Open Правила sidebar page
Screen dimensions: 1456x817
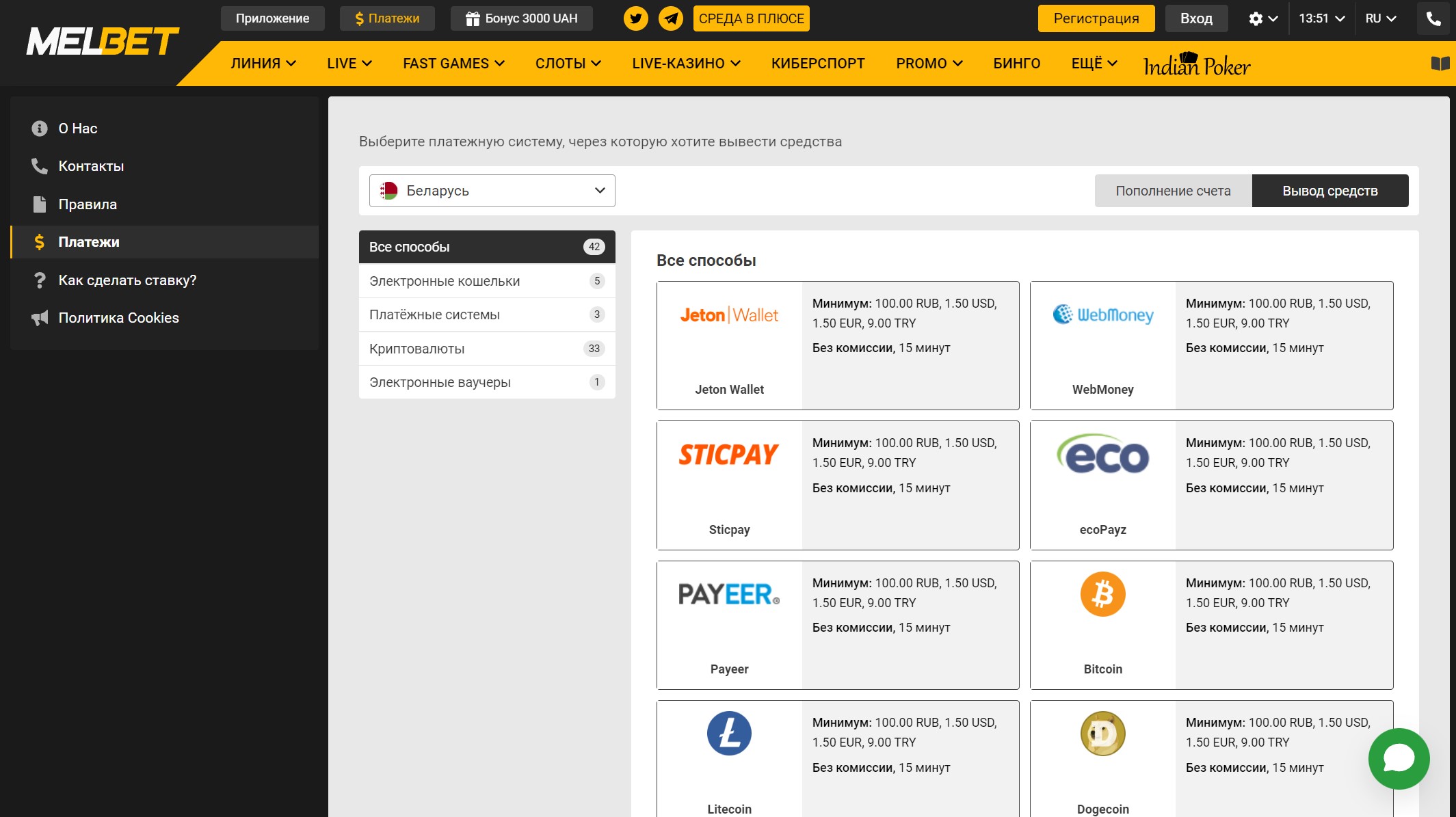(164, 204)
